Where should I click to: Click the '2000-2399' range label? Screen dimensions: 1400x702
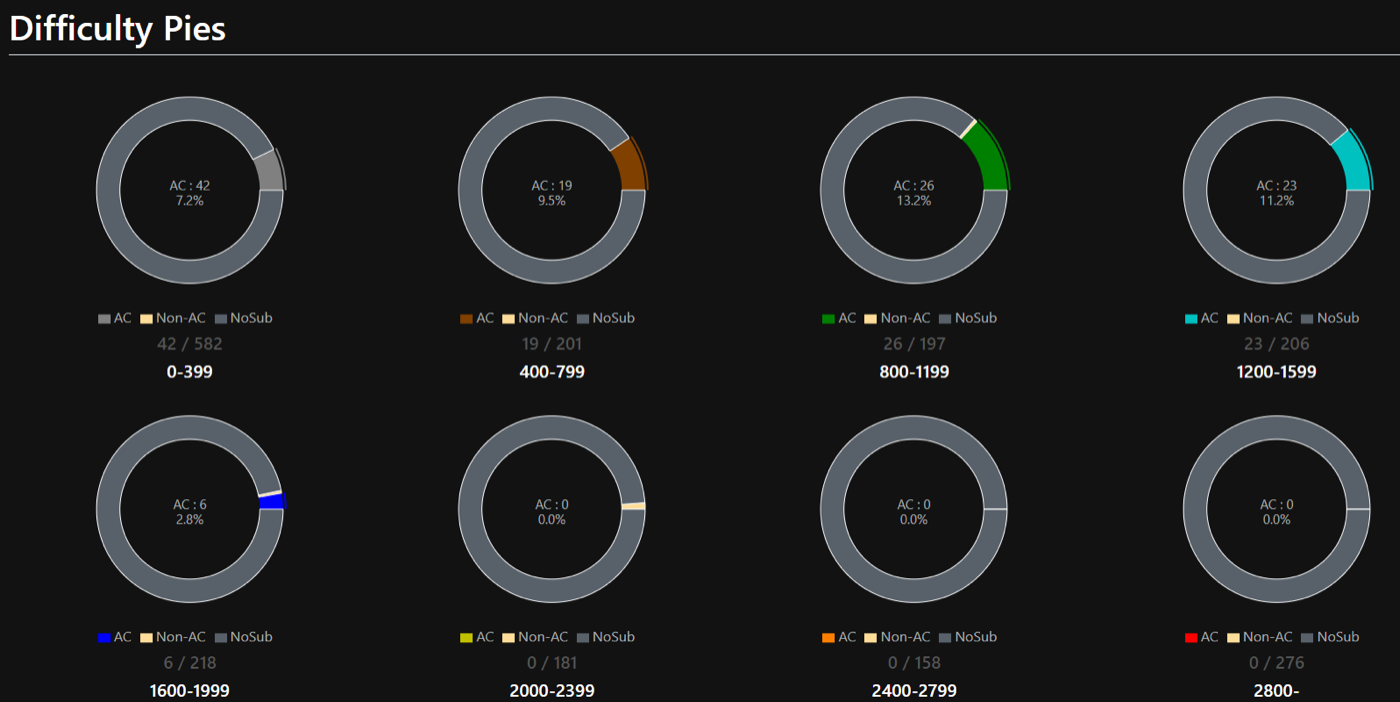pos(552,691)
